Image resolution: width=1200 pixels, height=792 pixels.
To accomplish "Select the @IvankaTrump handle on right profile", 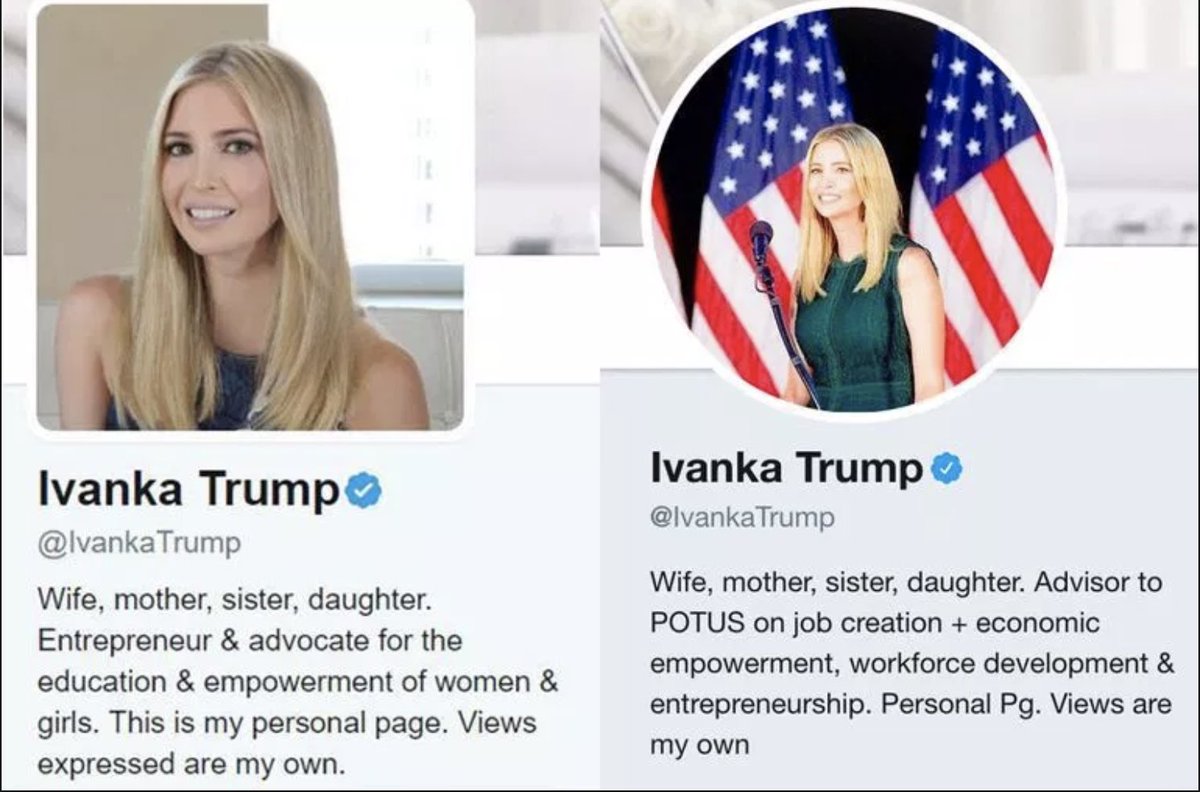I will (741, 517).
